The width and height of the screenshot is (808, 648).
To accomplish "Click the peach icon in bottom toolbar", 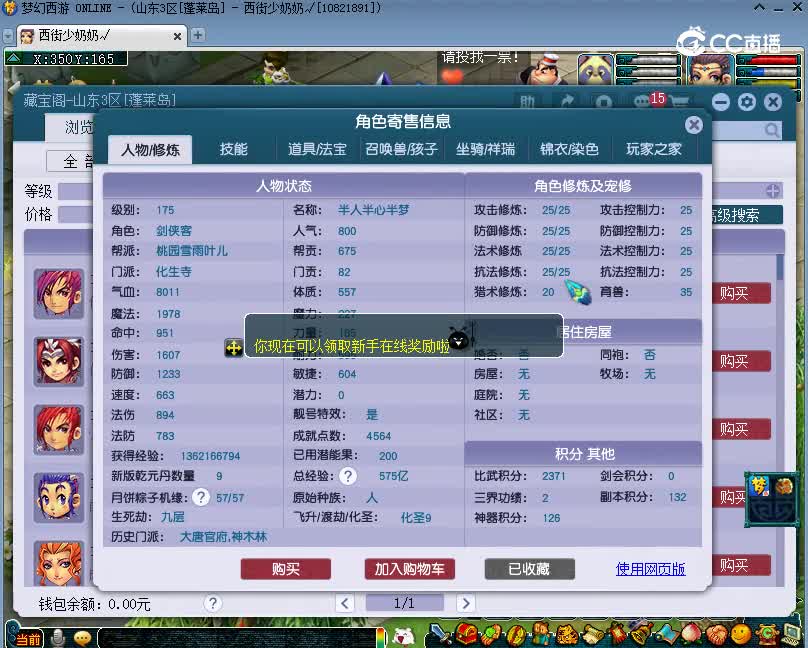I will pos(691,635).
